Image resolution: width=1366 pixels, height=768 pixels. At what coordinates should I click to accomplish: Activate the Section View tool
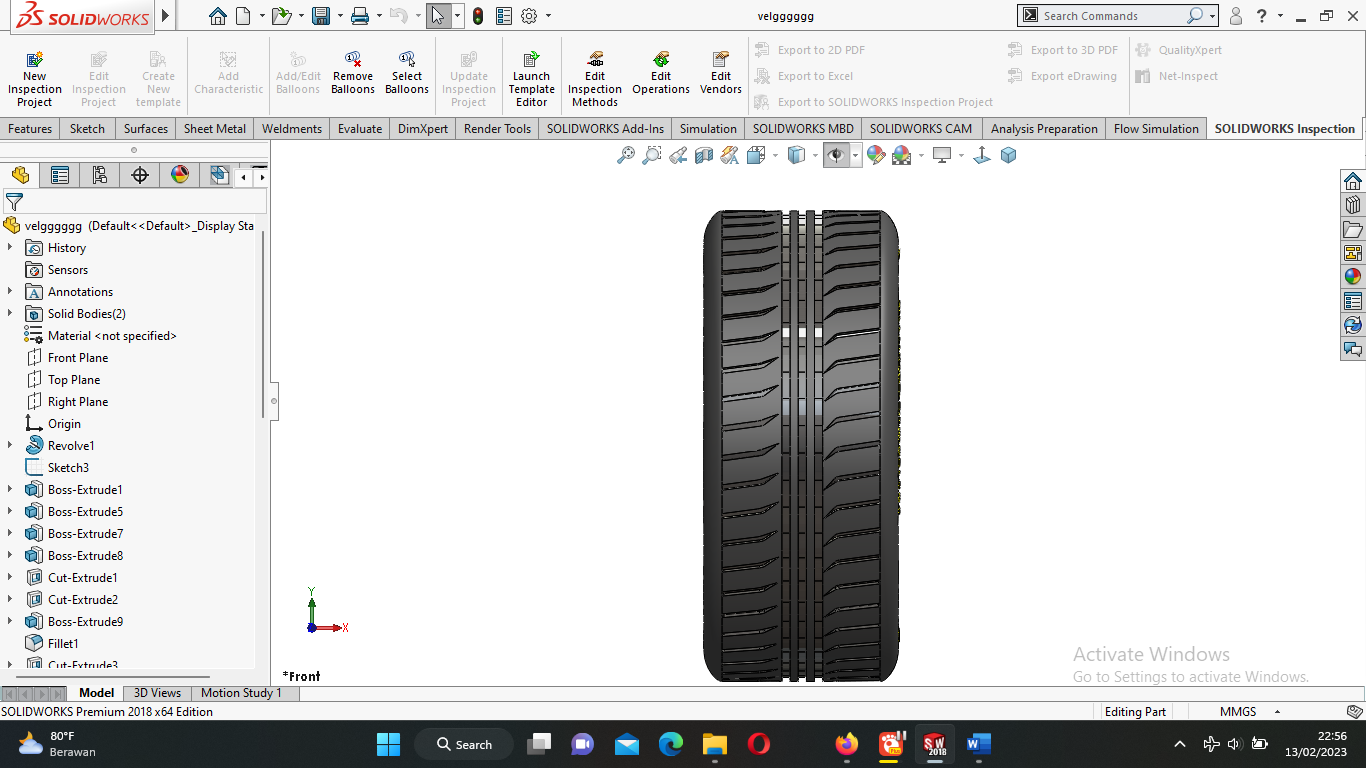704,155
